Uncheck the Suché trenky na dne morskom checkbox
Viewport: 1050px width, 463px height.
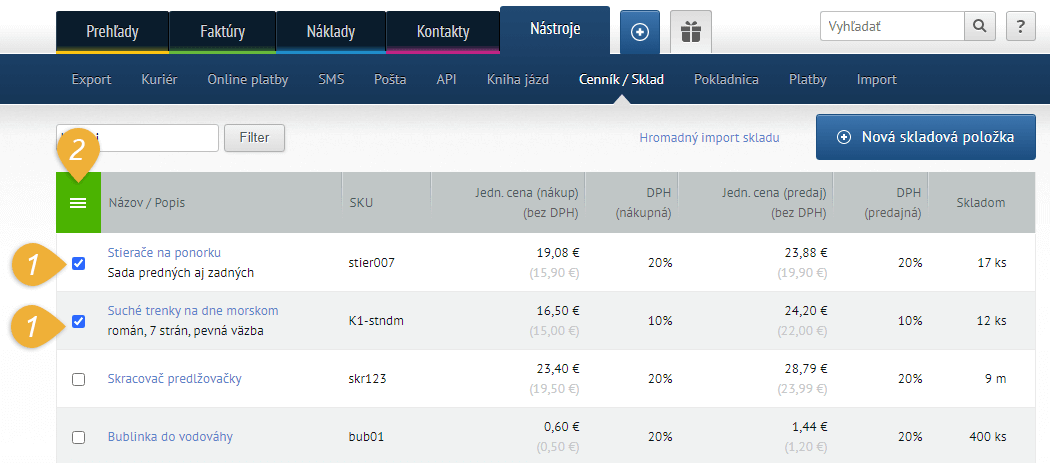click(79, 321)
